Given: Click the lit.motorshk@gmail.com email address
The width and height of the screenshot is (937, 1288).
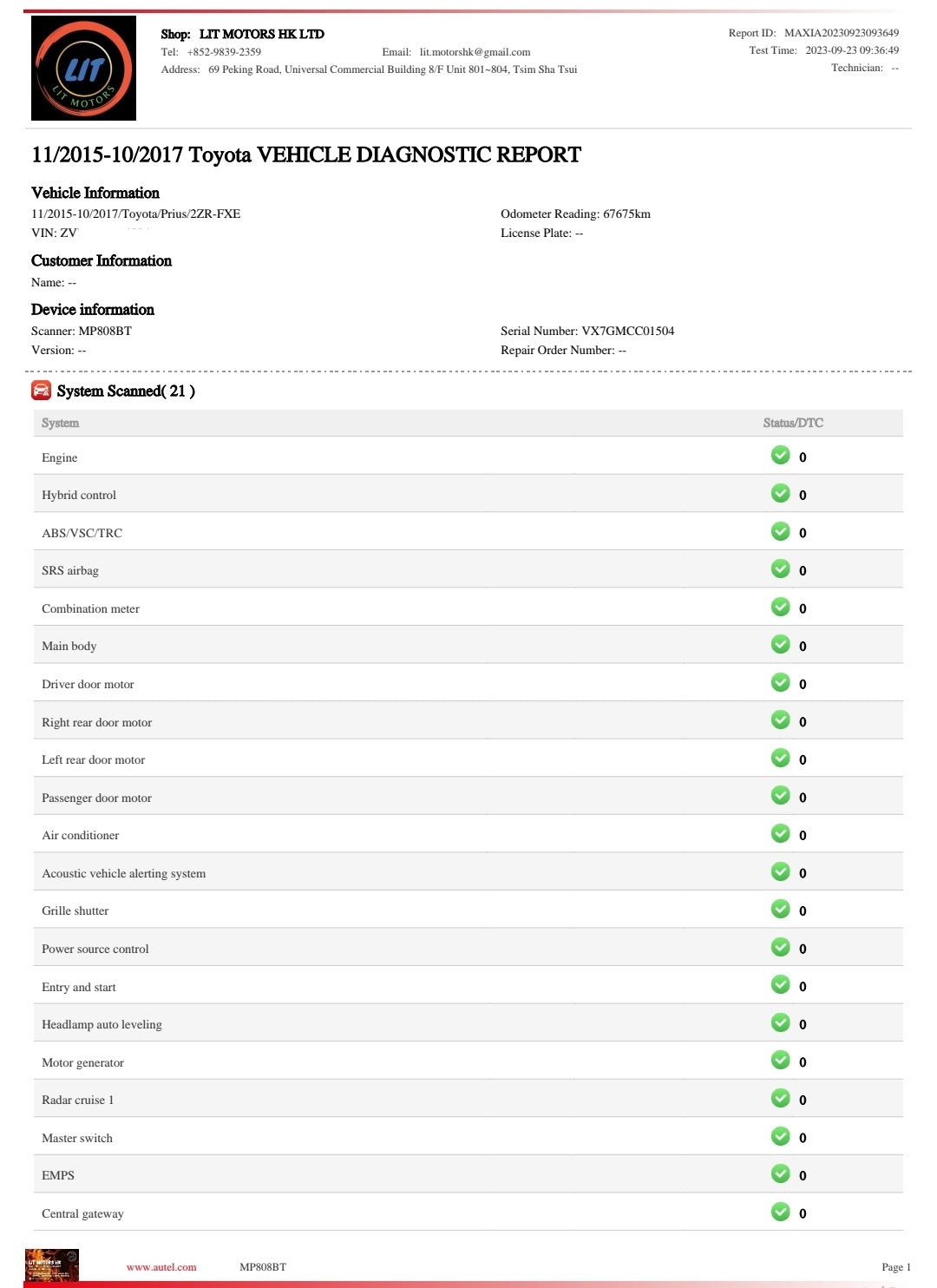Looking at the screenshot, I should 475,52.
